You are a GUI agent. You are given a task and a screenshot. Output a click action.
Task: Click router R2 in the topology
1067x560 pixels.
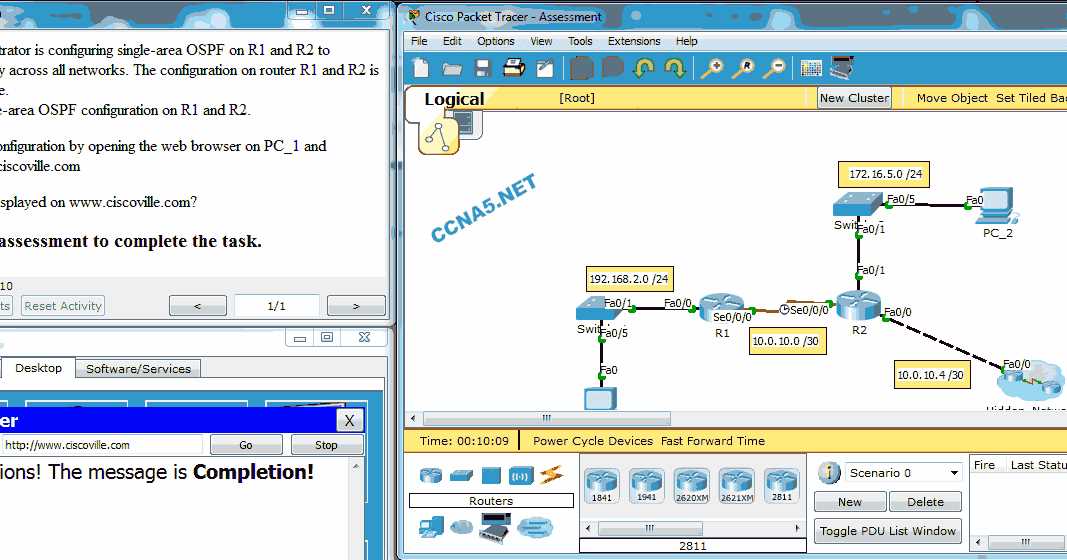tap(859, 305)
